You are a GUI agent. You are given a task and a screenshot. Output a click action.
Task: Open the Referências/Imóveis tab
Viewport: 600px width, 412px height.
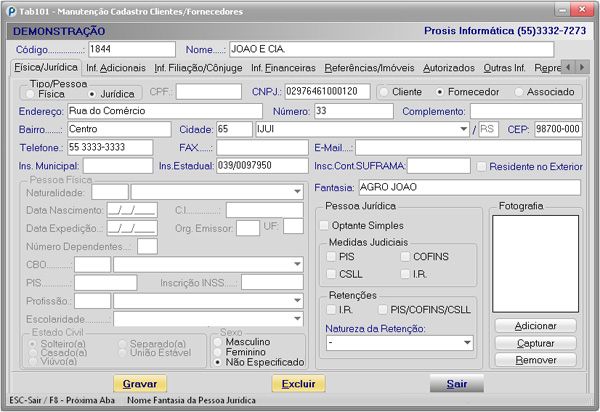point(369,68)
